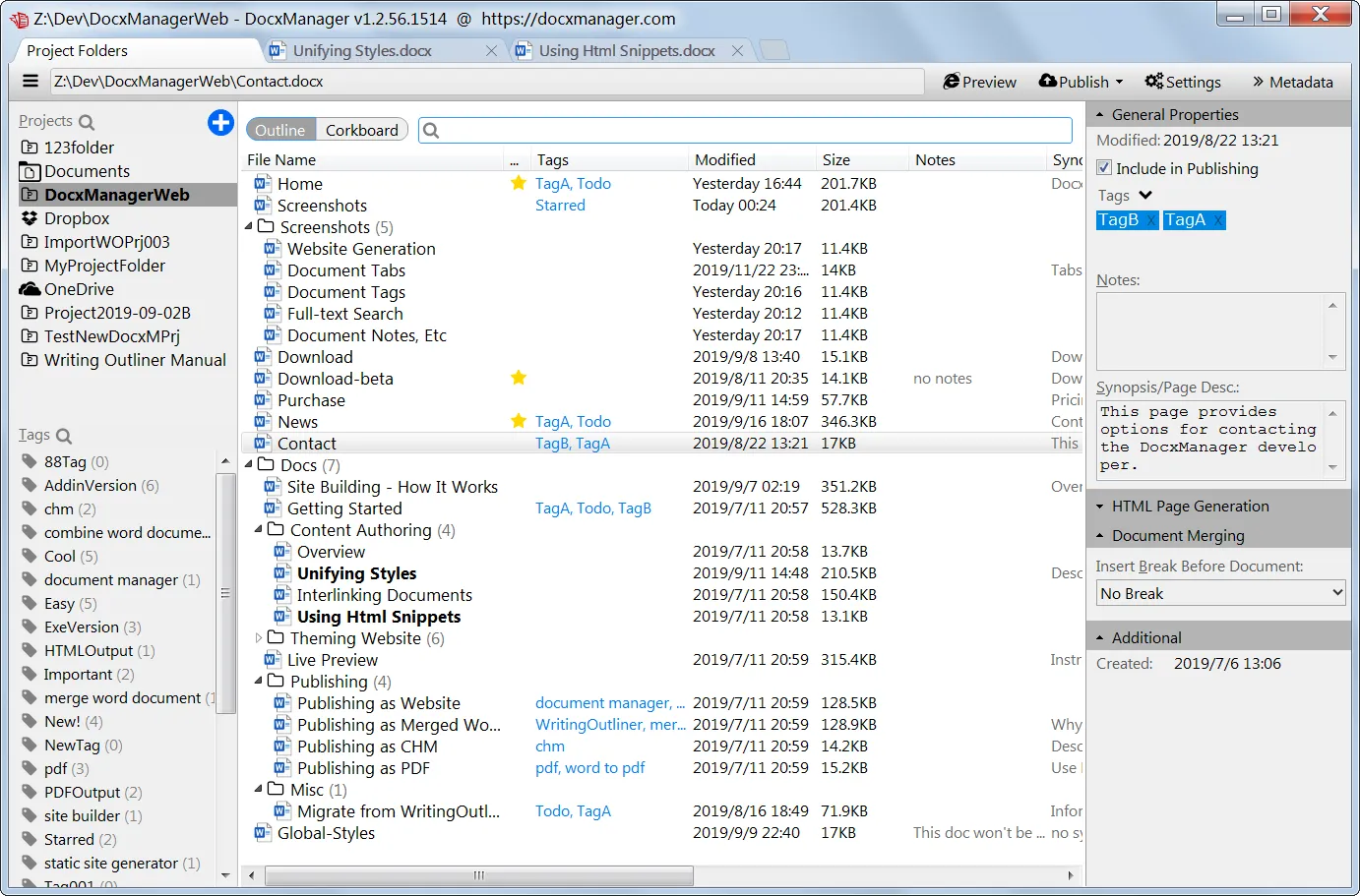Image resolution: width=1360 pixels, height=896 pixels.
Task: Open the hamburger menu
Action: point(30,81)
